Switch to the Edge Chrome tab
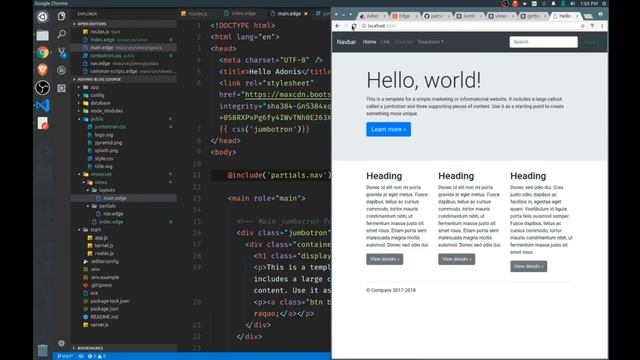Screen dimensions: 640x360 405,16
